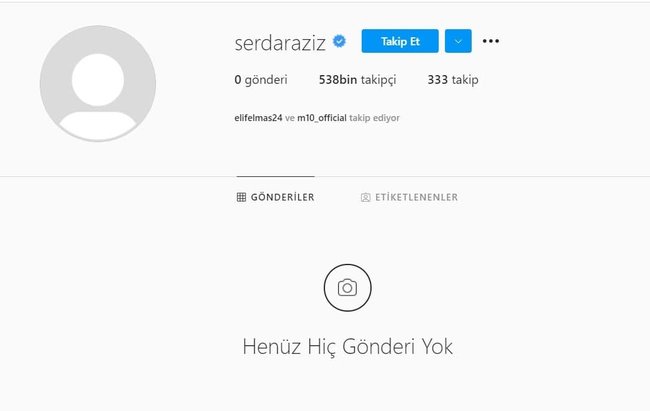Screen dimensions: 650x411
Task: Open the default gray profile avatar
Action: pyautogui.click(x=98, y=83)
